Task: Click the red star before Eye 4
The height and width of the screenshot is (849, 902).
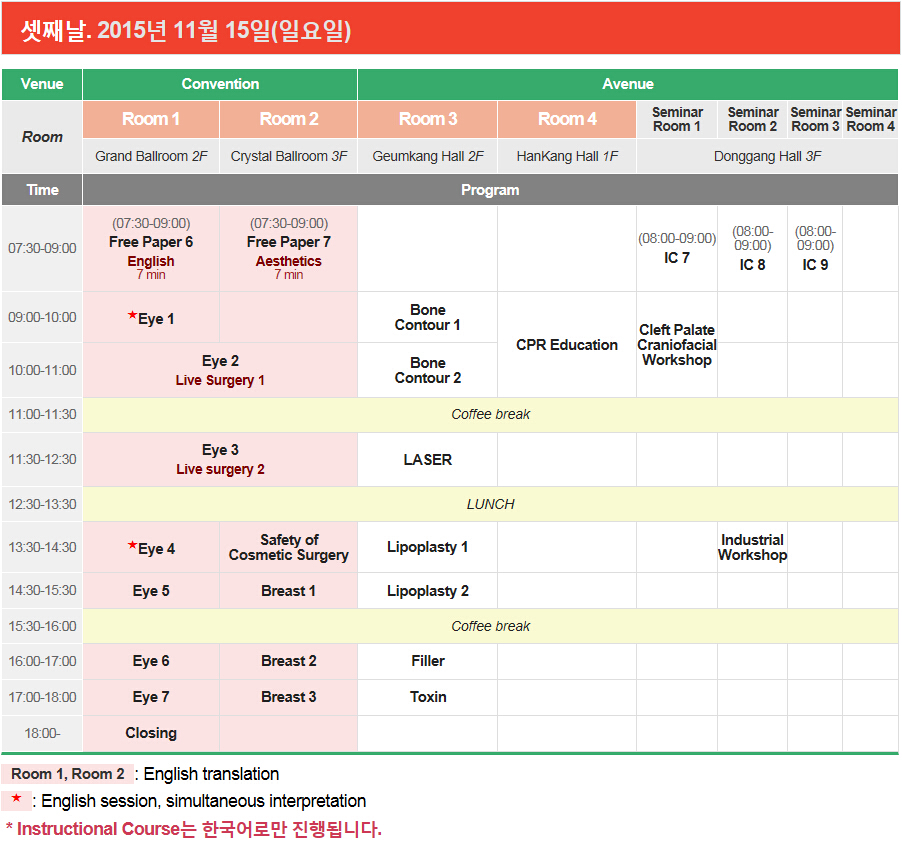Action: [x=132, y=545]
